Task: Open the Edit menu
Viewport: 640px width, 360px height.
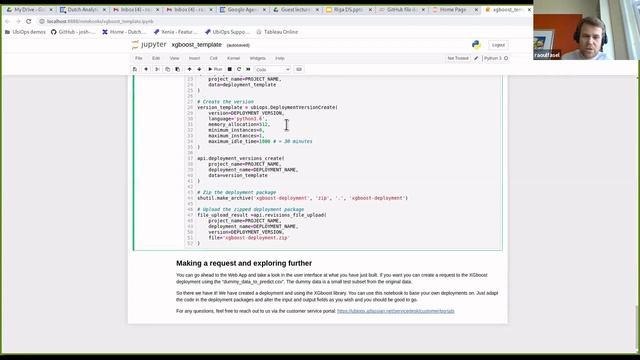Action: click(156, 58)
